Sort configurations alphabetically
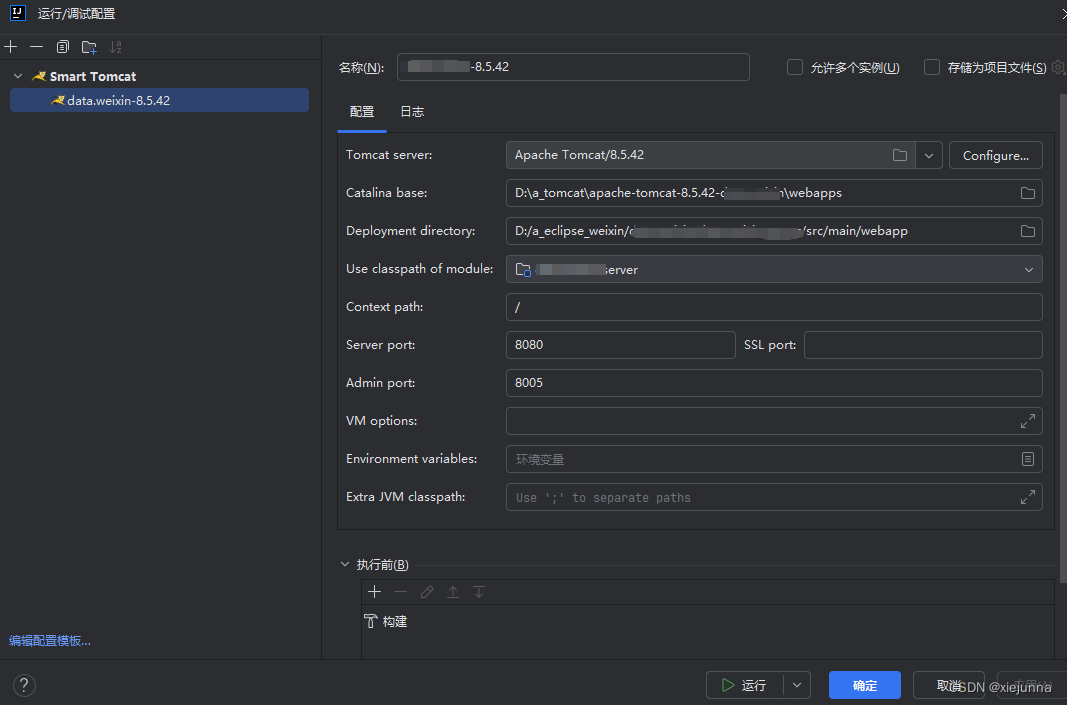This screenshot has height=705, width=1067. tap(116, 46)
